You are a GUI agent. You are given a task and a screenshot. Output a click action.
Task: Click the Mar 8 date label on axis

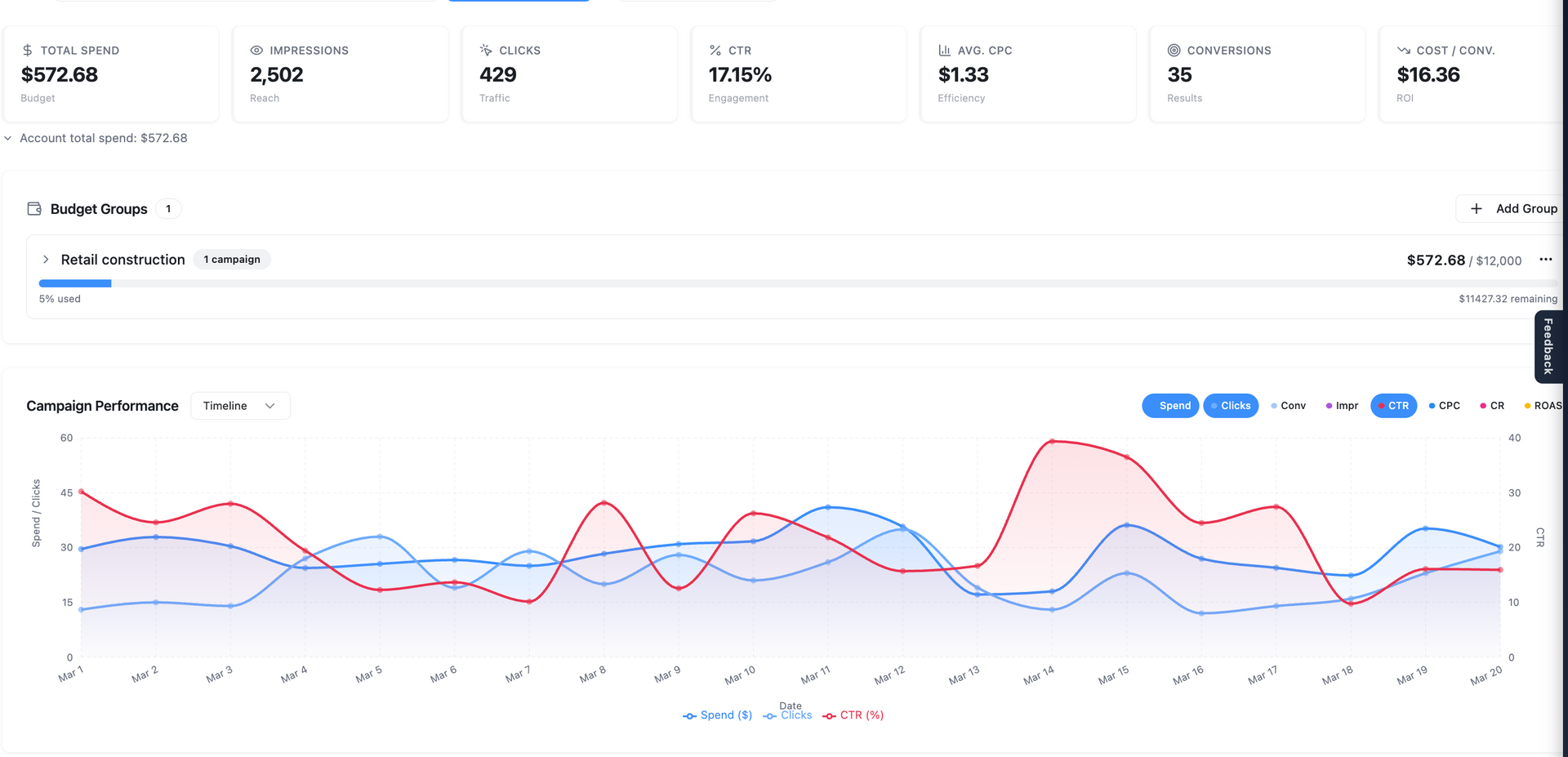[x=593, y=675]
